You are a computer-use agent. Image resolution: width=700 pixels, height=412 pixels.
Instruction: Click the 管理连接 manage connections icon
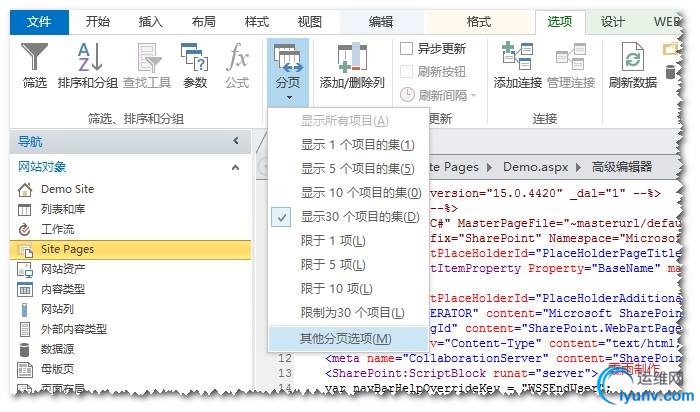pos(571,56)
